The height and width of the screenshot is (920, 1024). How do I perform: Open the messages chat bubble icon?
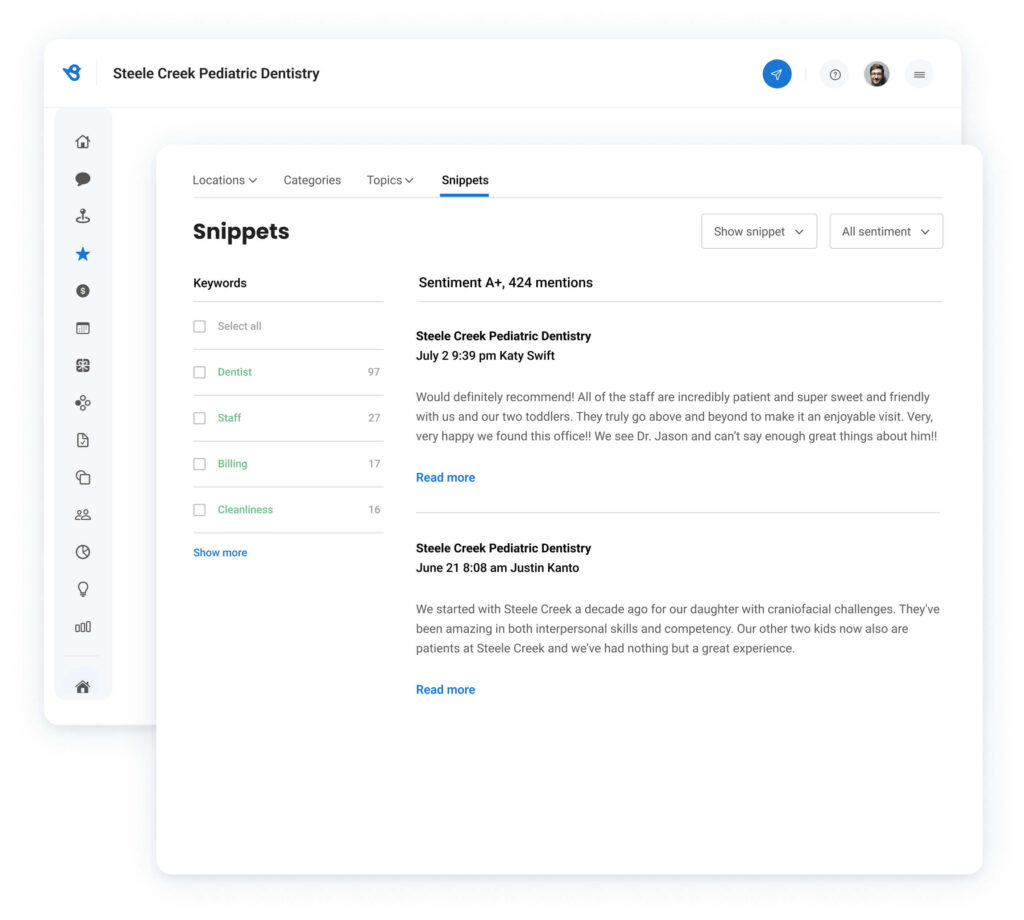83,179
